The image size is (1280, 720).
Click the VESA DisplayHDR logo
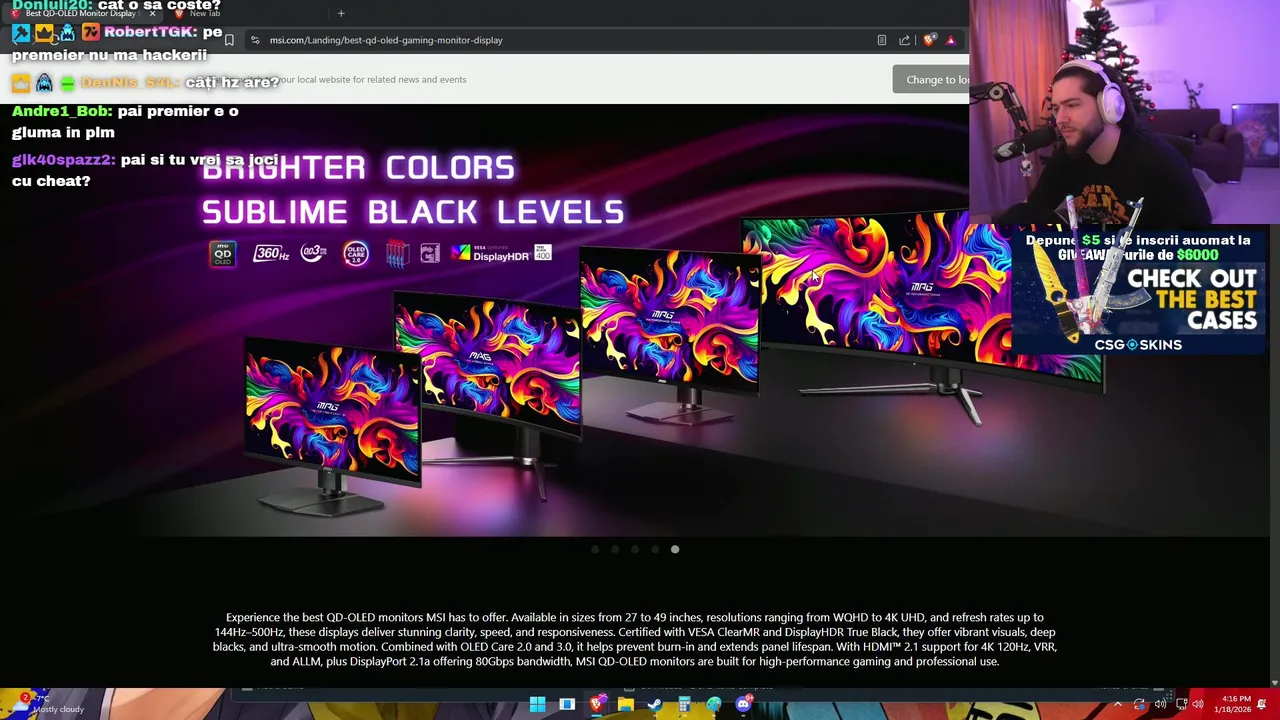(489, 254)
